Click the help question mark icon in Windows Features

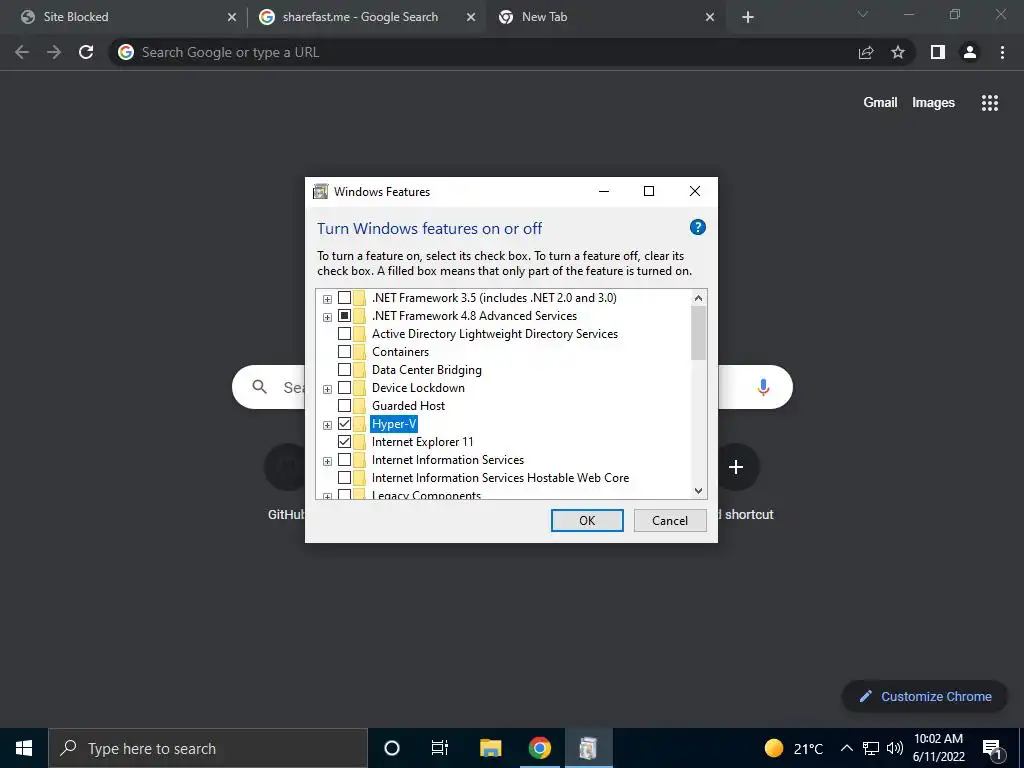(x=697, y=227)
